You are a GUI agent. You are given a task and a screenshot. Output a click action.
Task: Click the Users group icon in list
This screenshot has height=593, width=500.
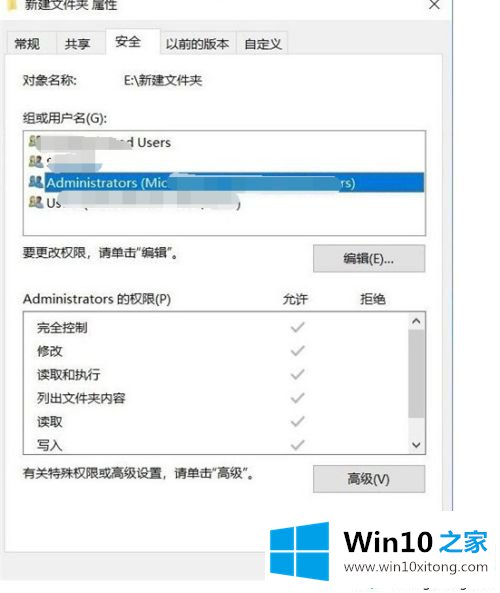(36, 202)
